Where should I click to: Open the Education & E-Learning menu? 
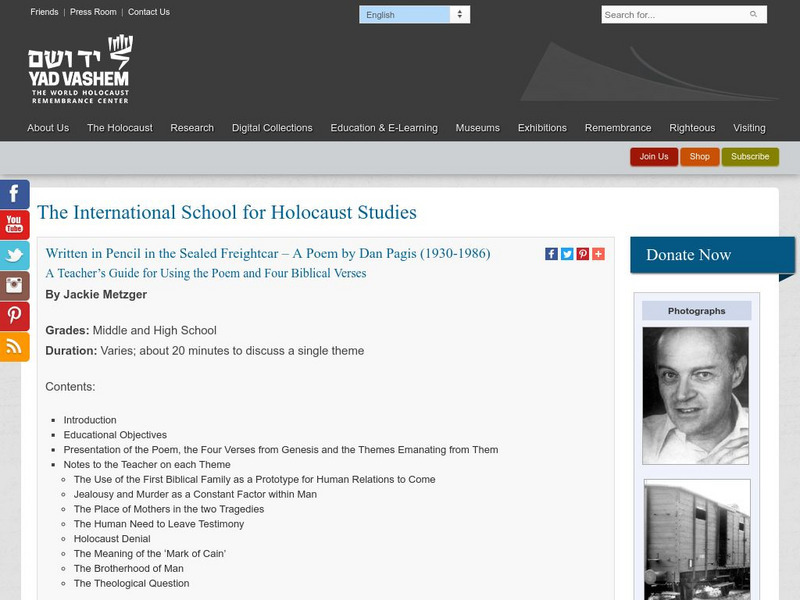click(x=384, y=128)
